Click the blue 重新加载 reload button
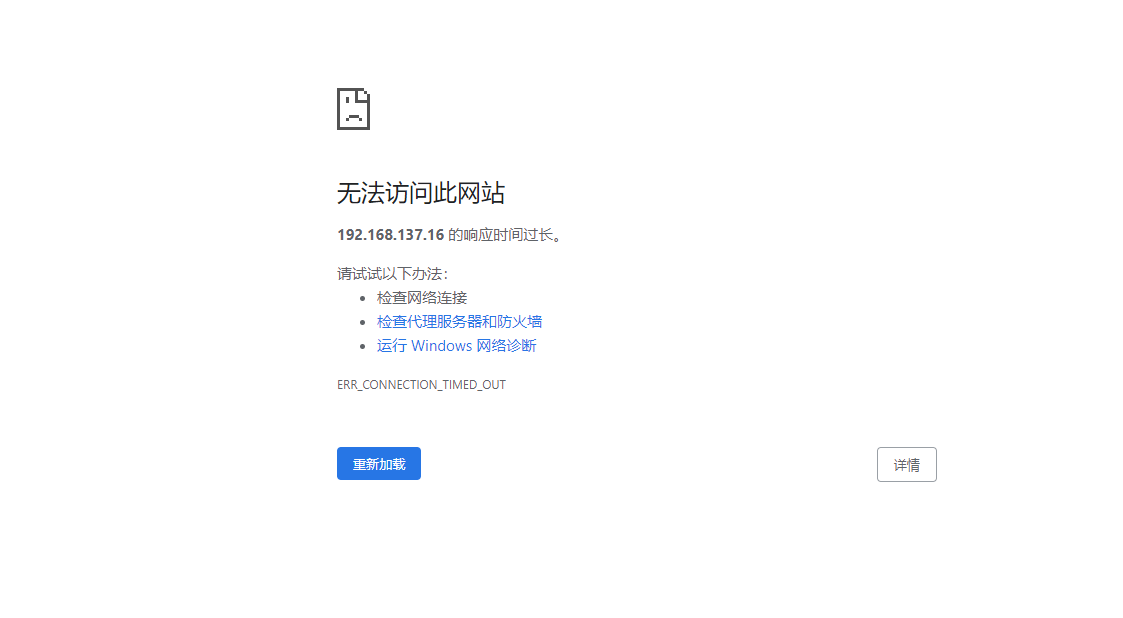 click(x=379, y=464)
